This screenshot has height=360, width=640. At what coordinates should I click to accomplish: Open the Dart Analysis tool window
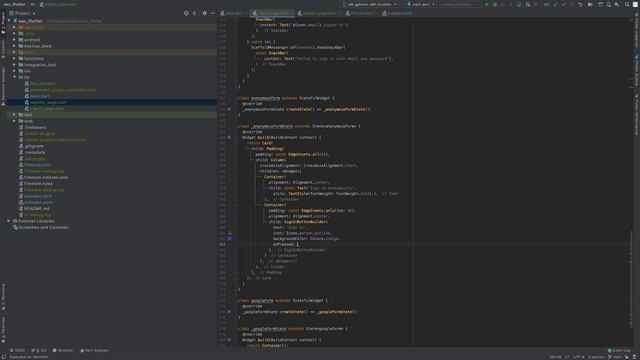pyautogui.click(x=94, y=350)
